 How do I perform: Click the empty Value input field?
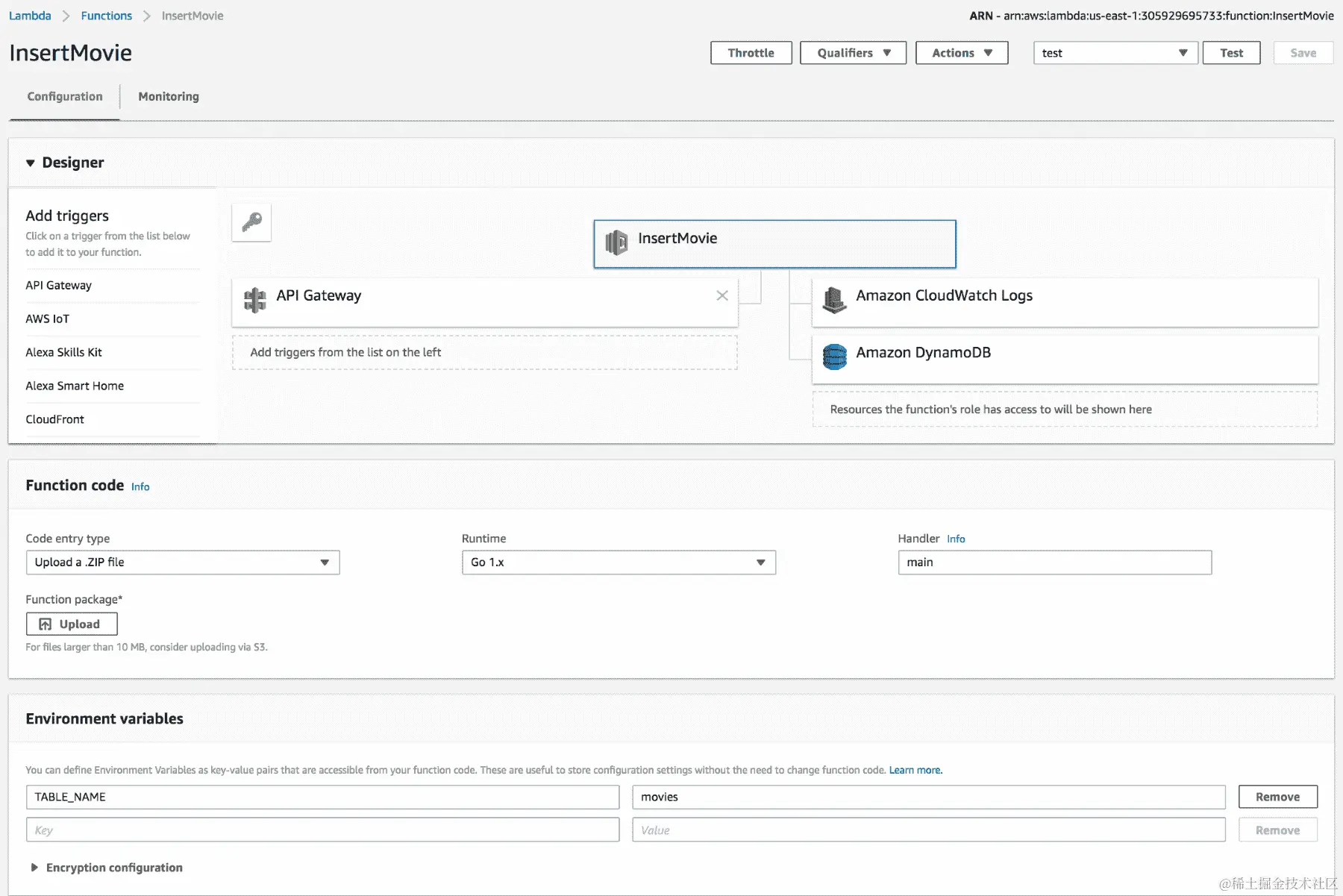pyautogui.click(x=929, y=830)
